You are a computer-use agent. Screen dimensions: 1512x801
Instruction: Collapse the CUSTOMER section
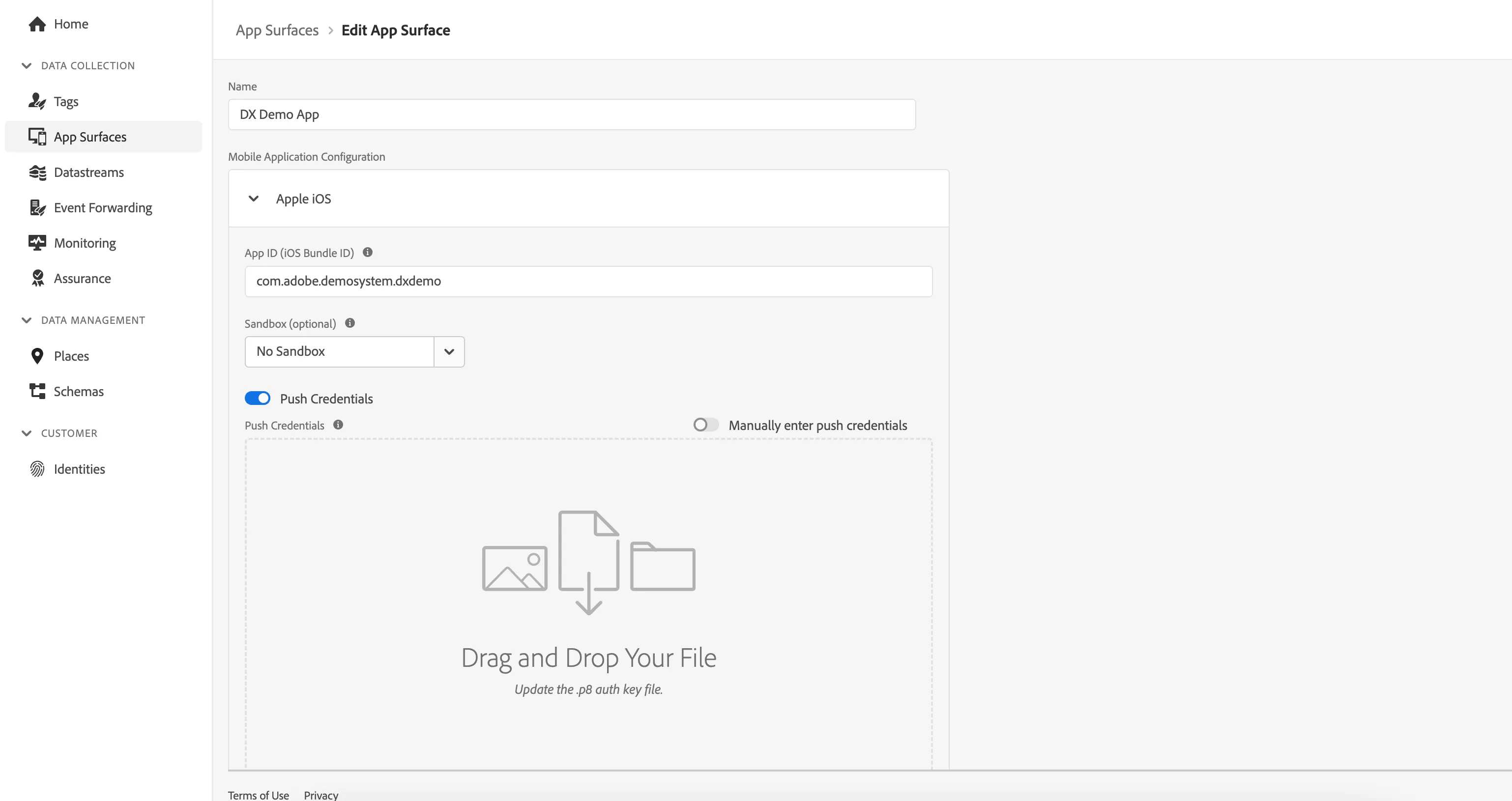[27, 433]
